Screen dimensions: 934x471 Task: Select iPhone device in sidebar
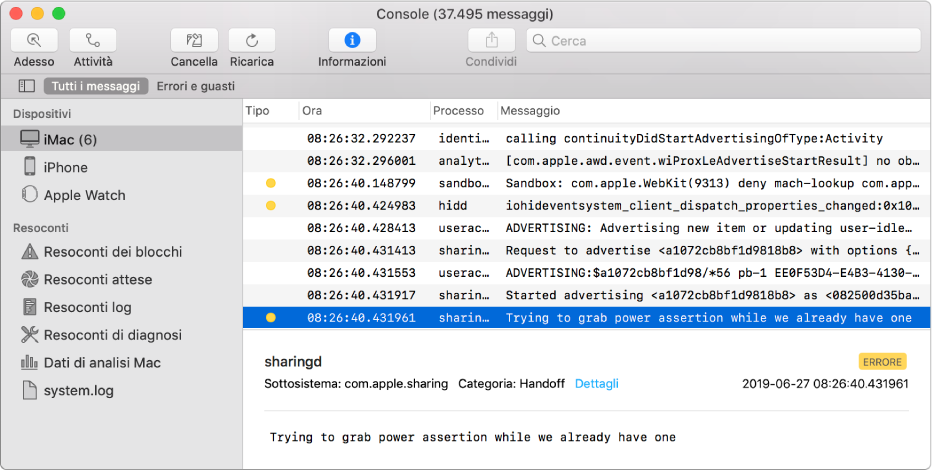pos(122,167)
